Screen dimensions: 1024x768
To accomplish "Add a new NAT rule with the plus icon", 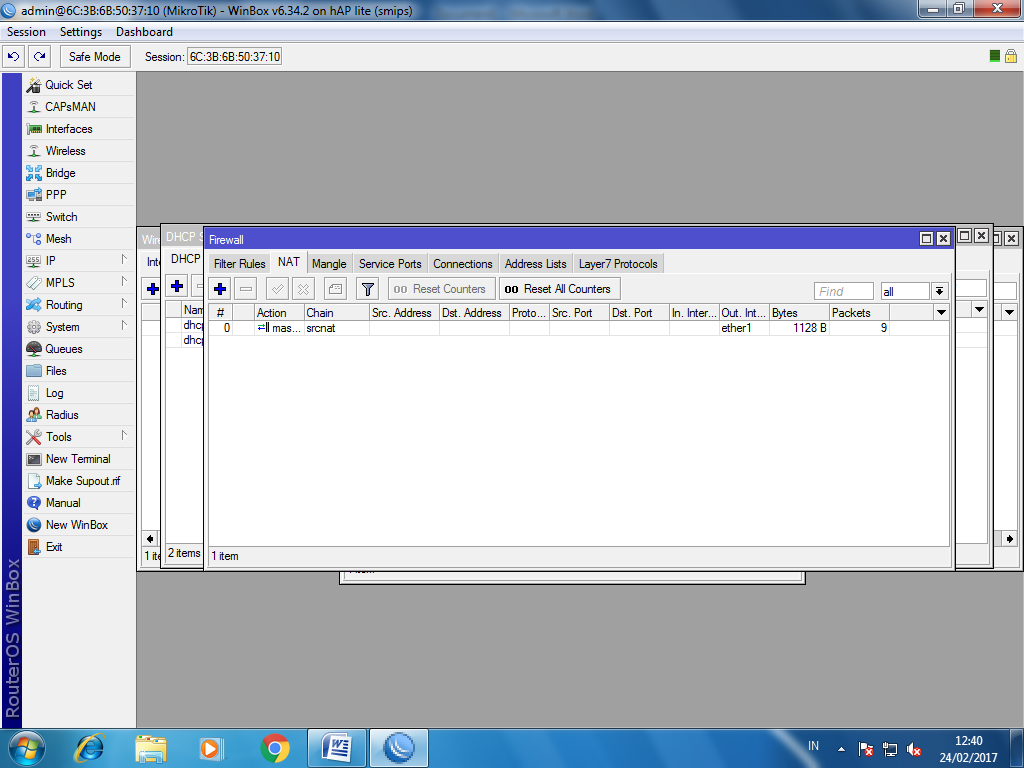I will click(220, 289).
